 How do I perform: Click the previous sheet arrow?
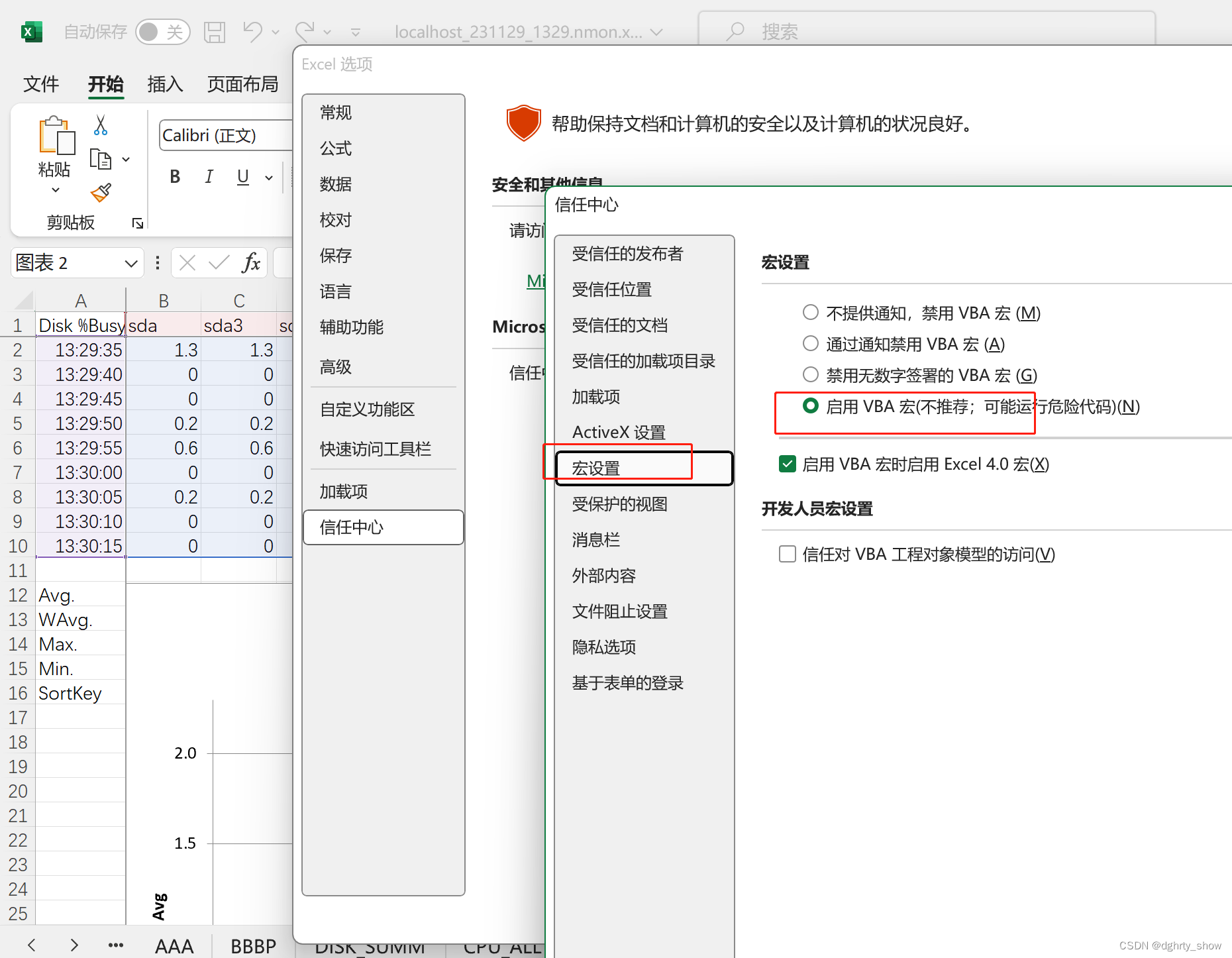tap(31, 945)
